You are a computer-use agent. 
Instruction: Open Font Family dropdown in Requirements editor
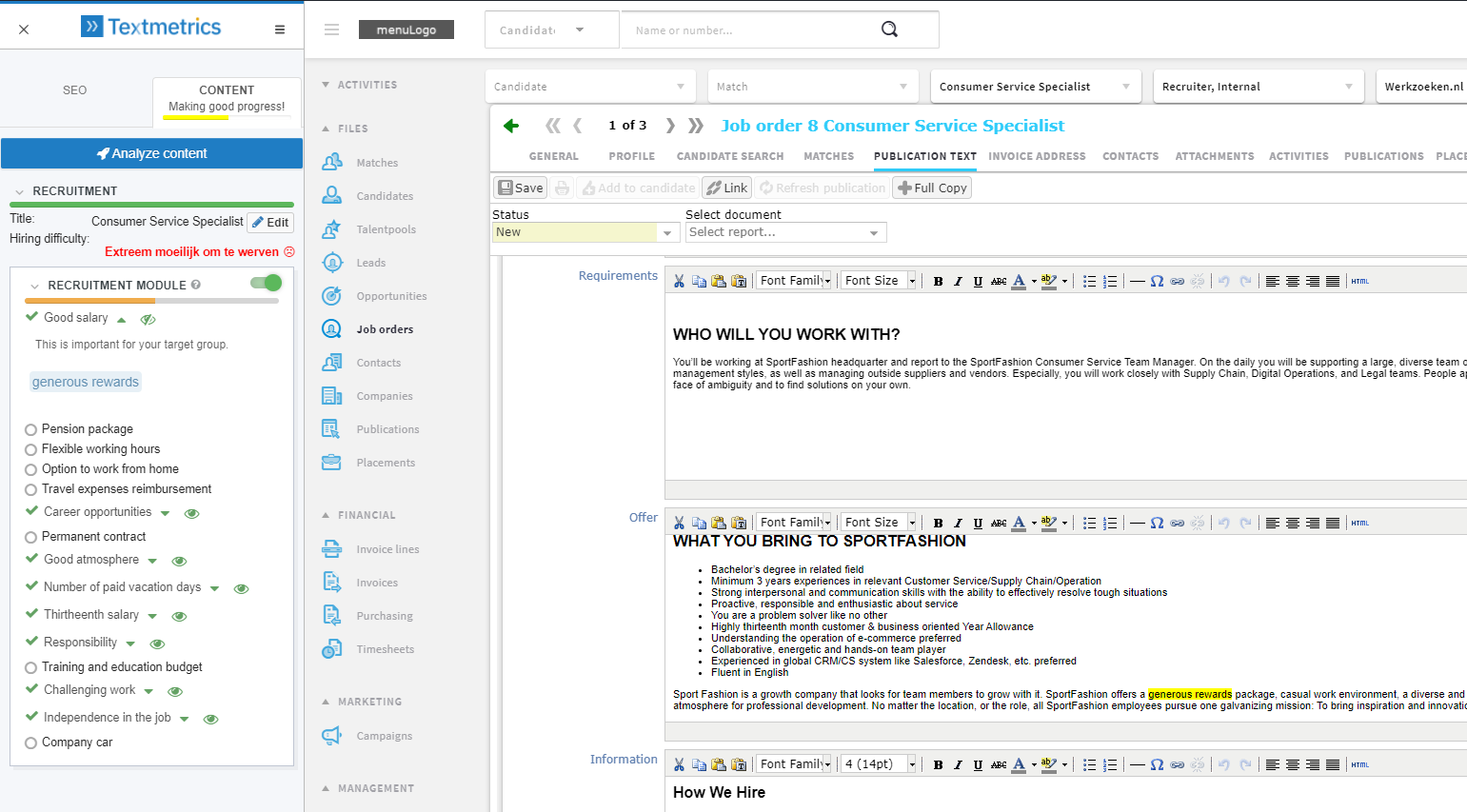795,281
